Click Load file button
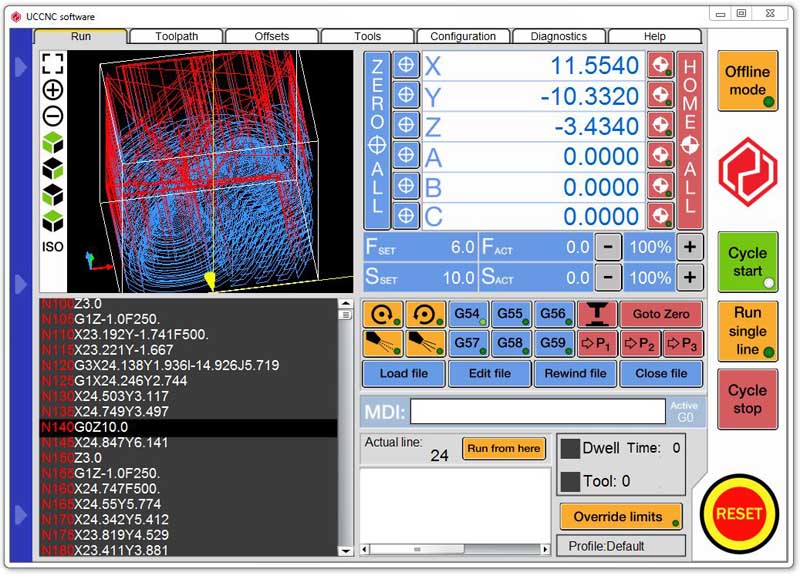This screenshot has height=576, width=800. click(x=404, y=373)
